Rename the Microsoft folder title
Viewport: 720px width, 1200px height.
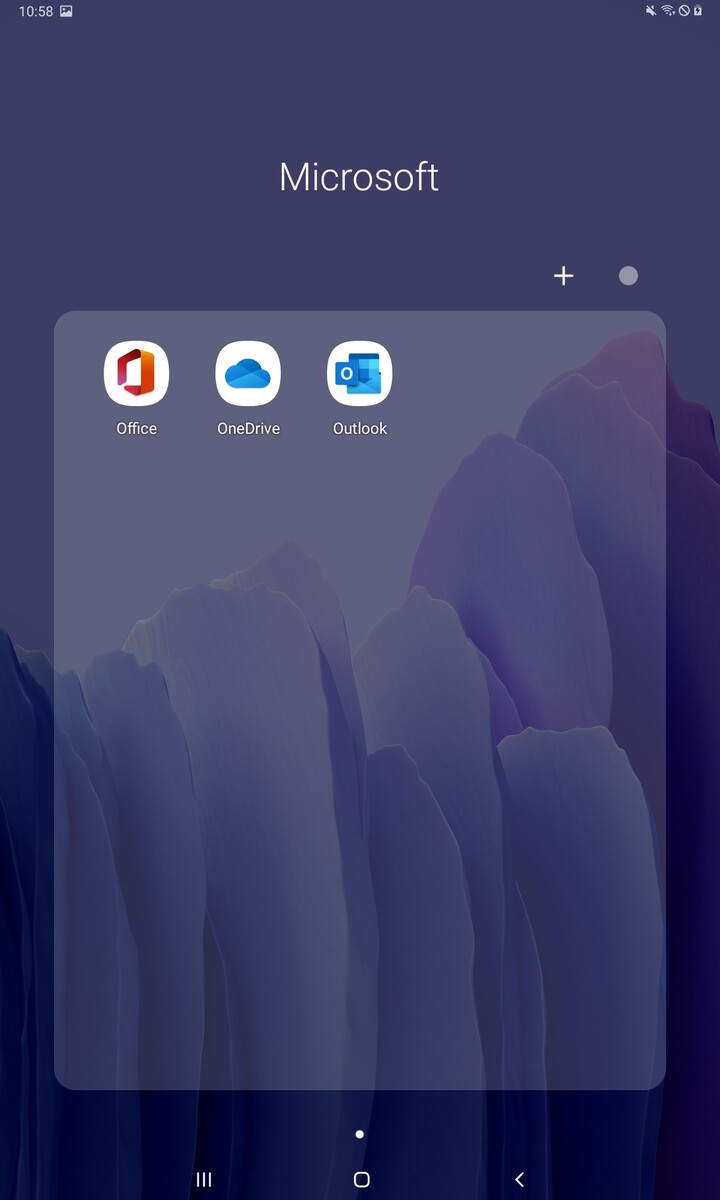coord(359,177)
